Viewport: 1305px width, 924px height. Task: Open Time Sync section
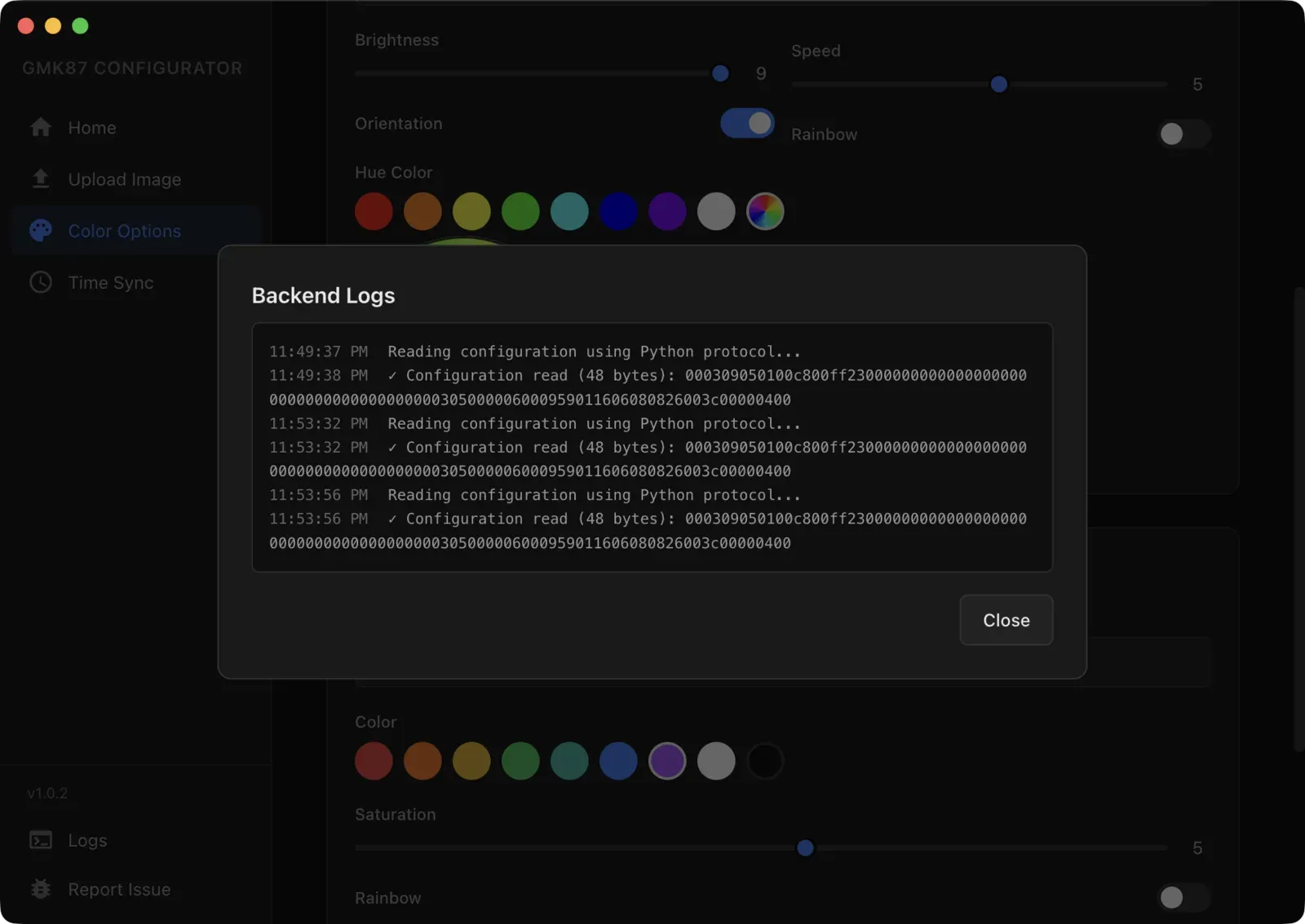(135, 282)
